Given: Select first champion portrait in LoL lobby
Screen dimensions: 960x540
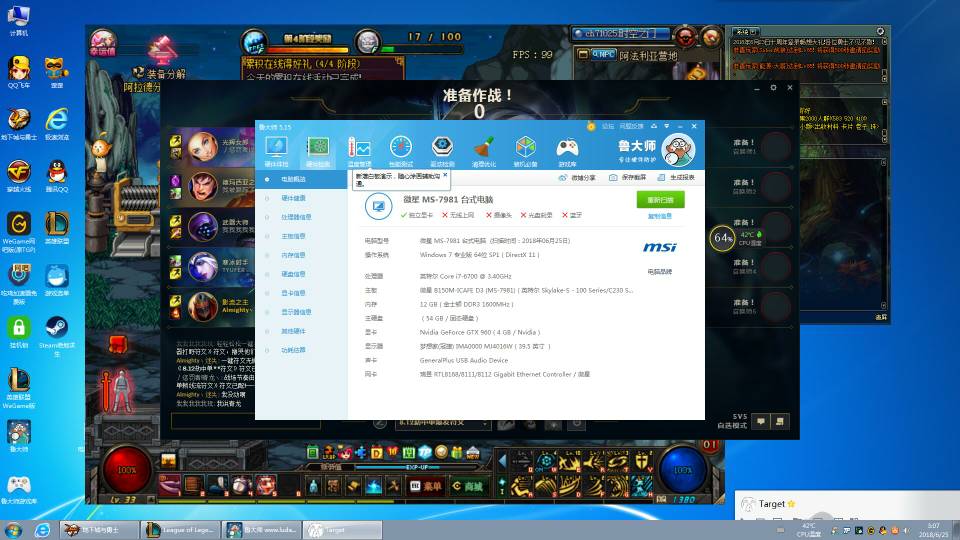Looking at the screenshot, I should 203,147.
